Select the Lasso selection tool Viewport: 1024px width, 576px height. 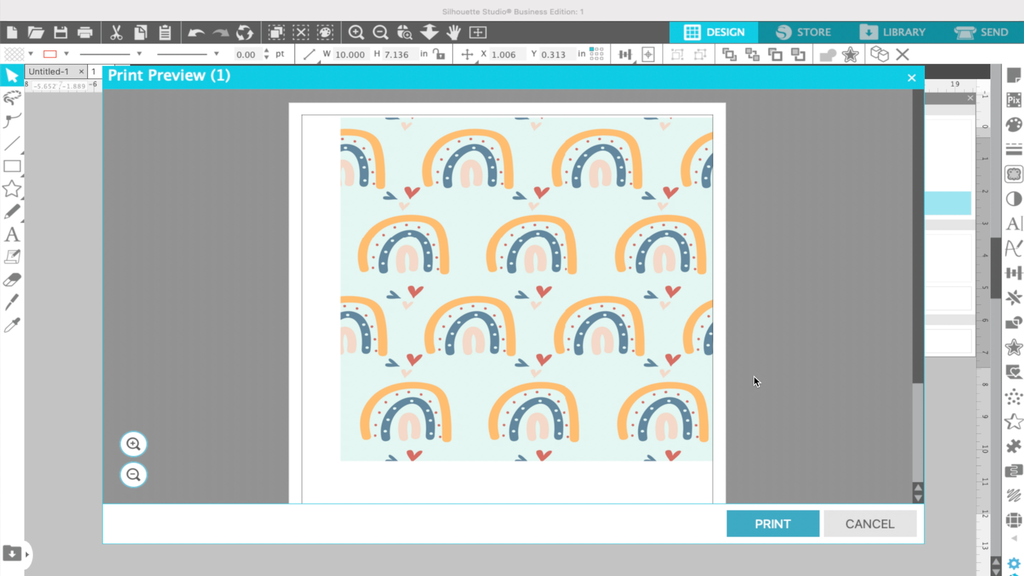tap(12, 96)
